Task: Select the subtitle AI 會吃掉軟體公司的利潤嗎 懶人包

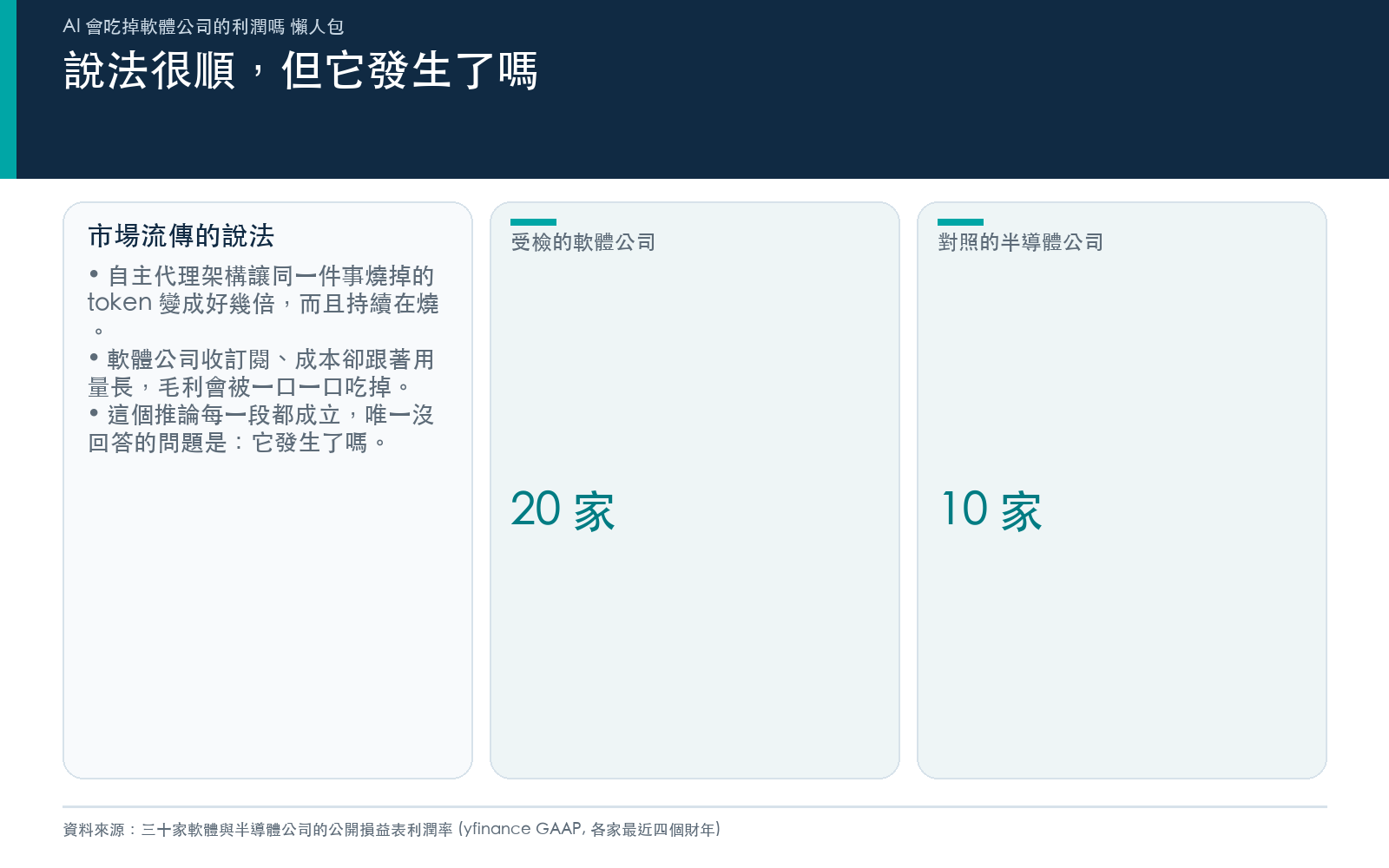Action: [203, 27]
